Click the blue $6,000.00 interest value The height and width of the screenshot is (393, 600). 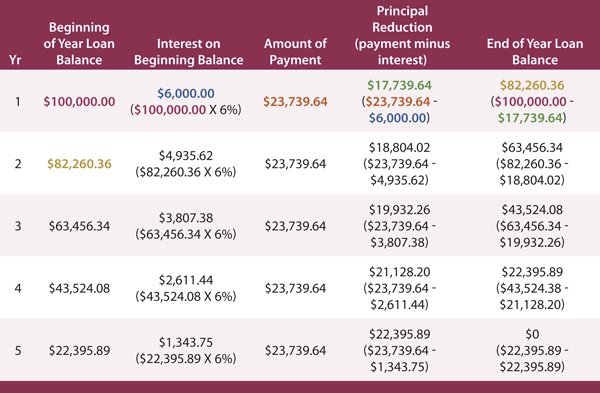pyautogui.click(x=186, y=93)
